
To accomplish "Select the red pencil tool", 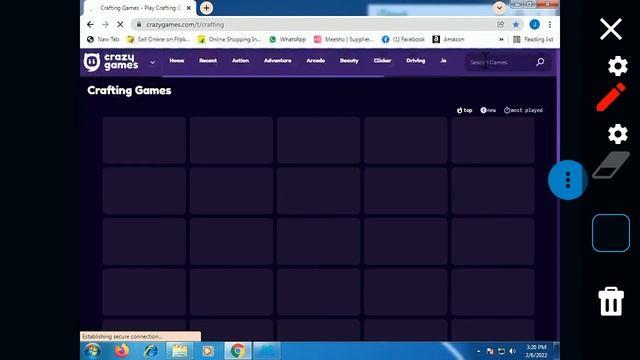I will click(x=611, y=97).
